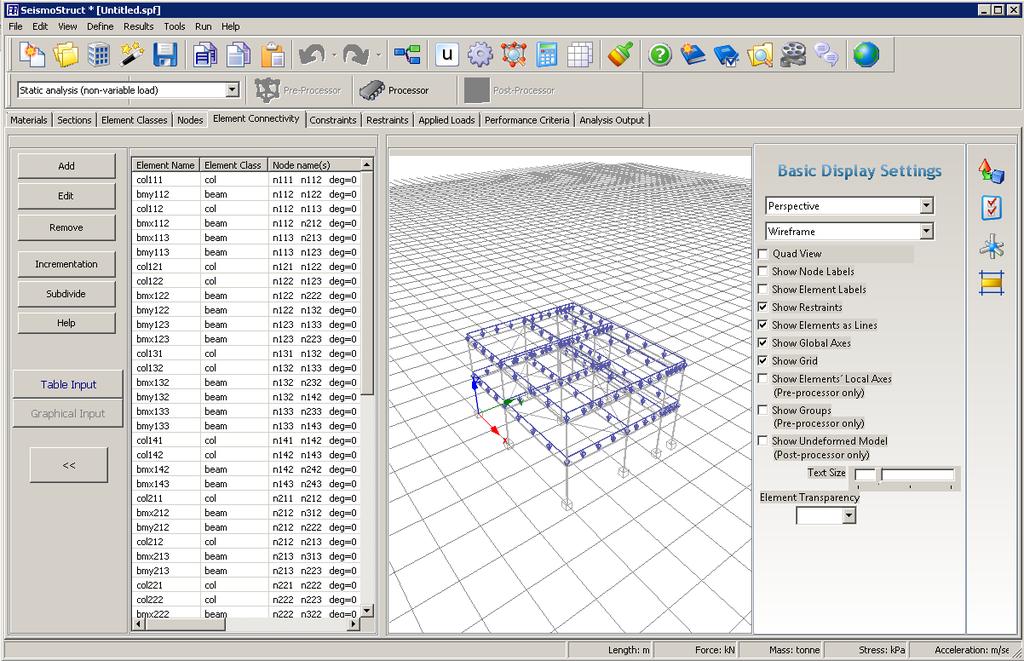Undo the last action
The image size is (1024, 661).
pyautogui.click(x=312, y=54)
